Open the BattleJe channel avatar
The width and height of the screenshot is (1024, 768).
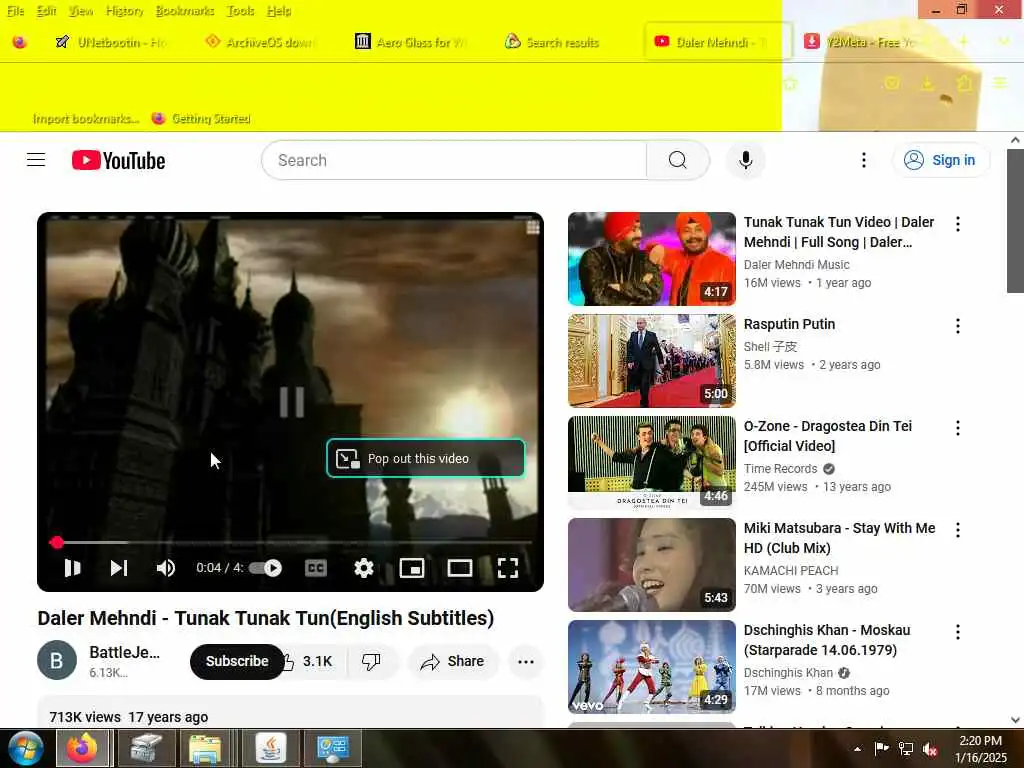57,660
